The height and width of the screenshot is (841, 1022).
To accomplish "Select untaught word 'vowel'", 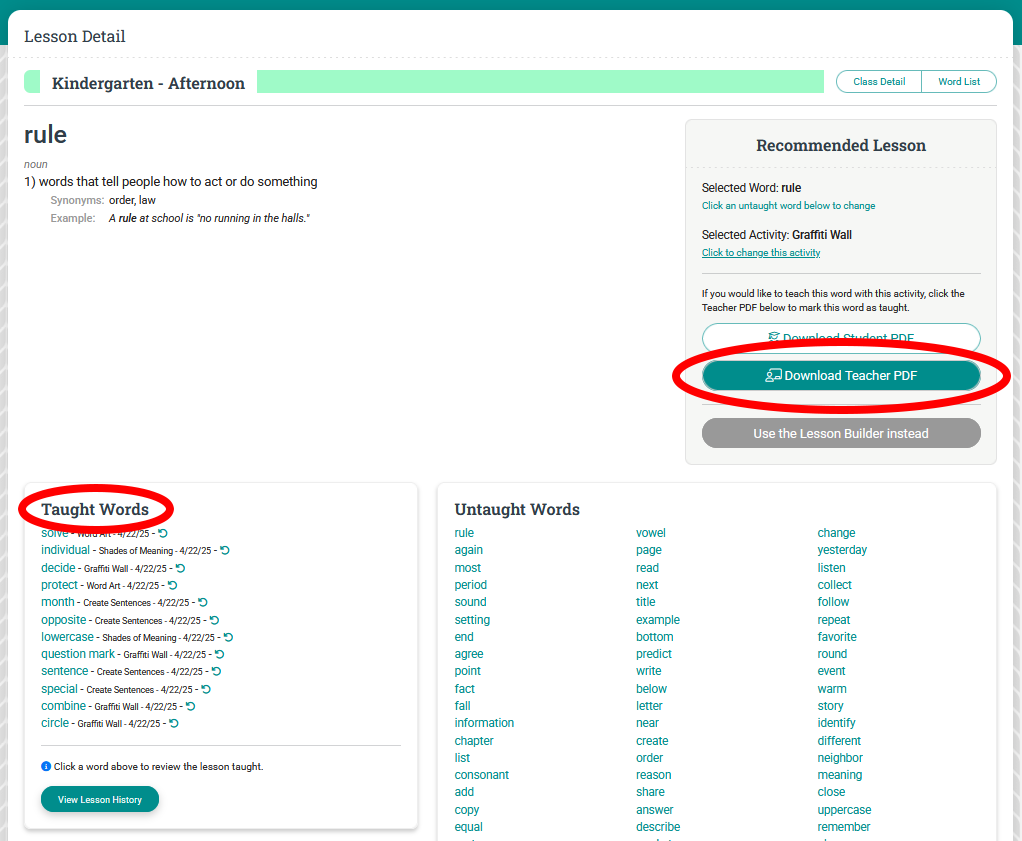I will point(650,533).
